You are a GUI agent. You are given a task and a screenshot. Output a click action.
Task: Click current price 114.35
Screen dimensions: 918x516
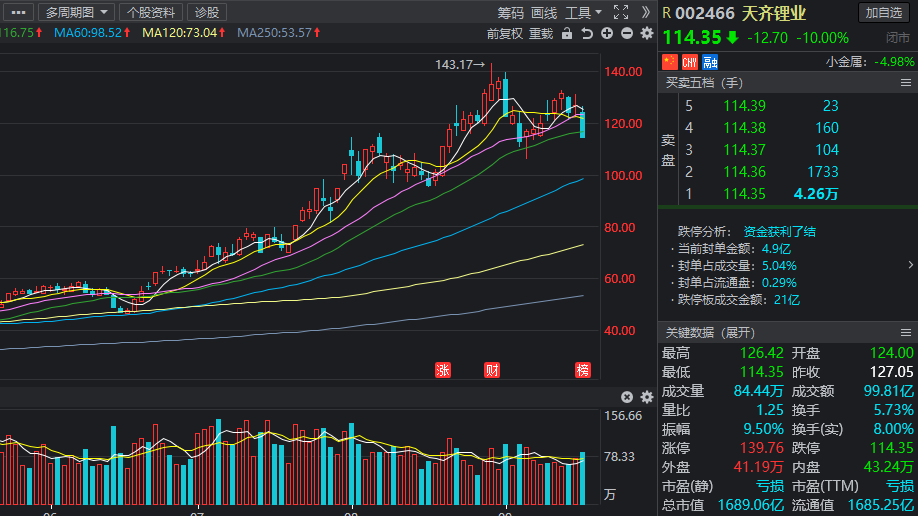[692, 38]
